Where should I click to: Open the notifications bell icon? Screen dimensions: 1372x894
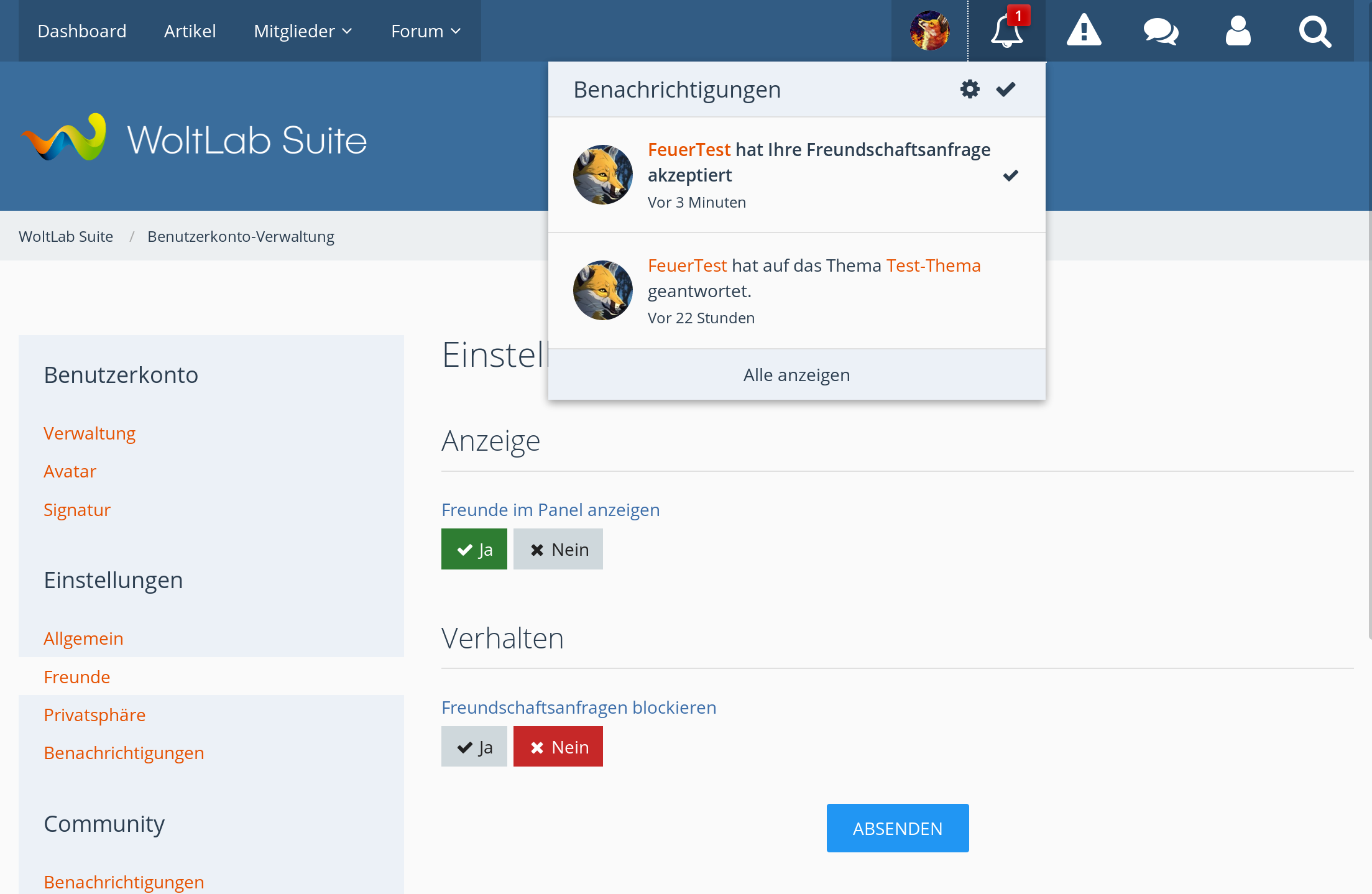pyautogui.click(x=1006, y=31)
